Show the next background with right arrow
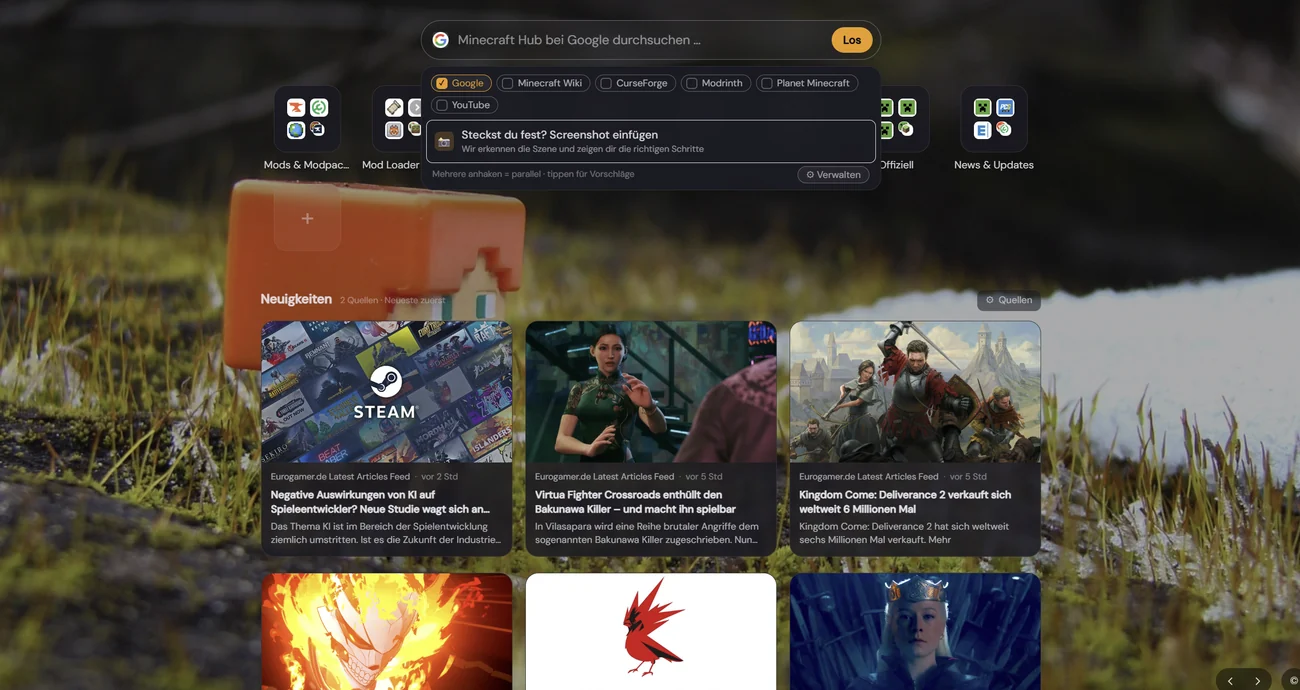 [1257, 681]
